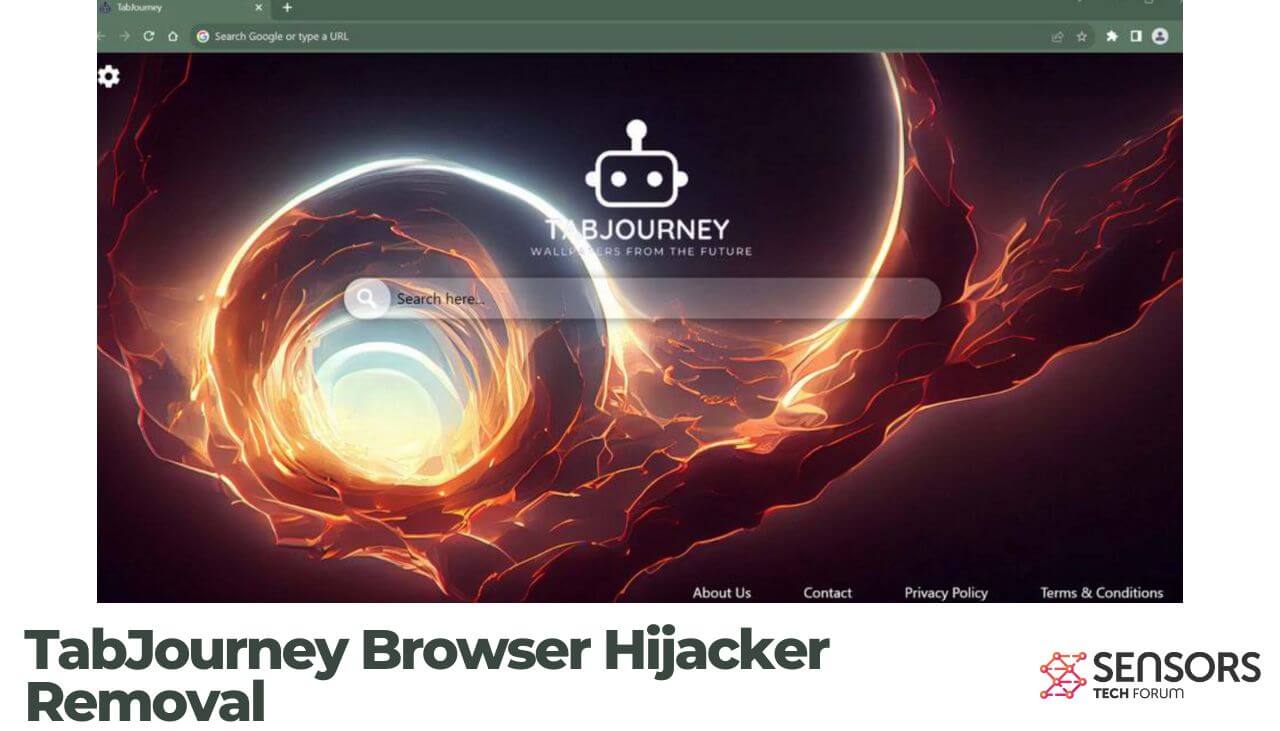The image size is (1280, 731).
Task: Open the Privacy Policy link
Action: (x=945, y=592)
